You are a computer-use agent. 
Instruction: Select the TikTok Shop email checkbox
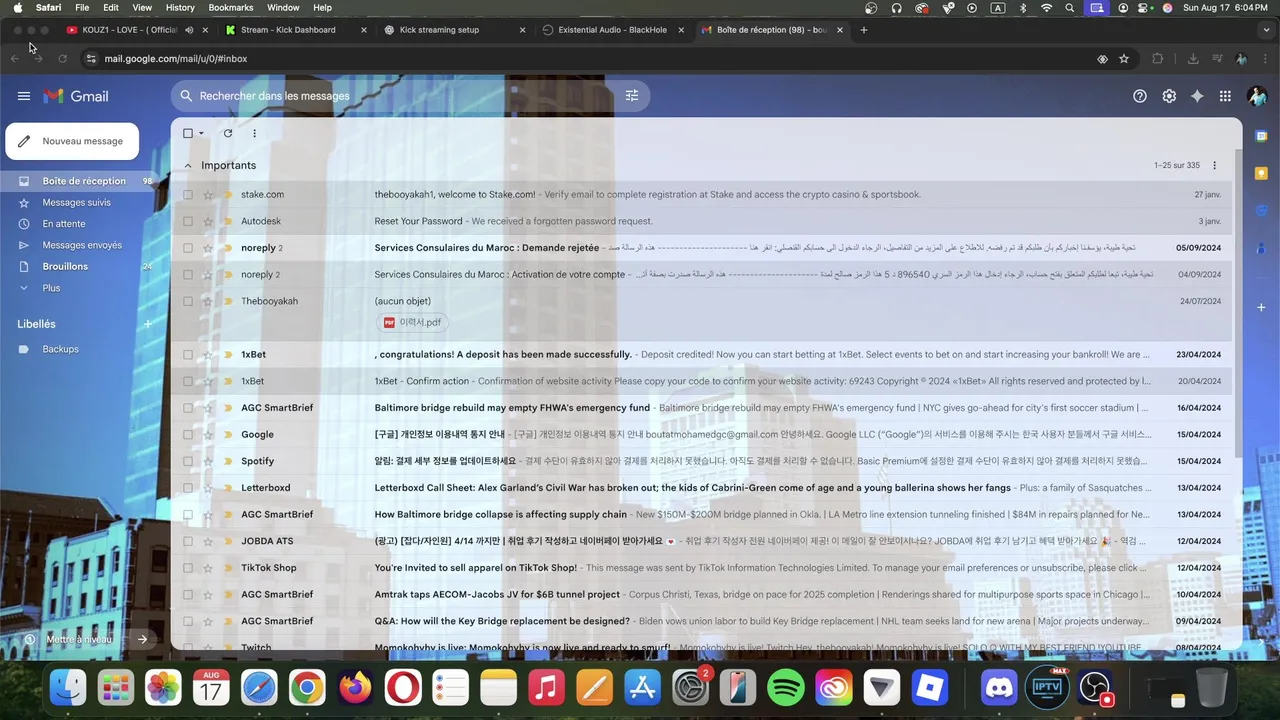(188, 568)
